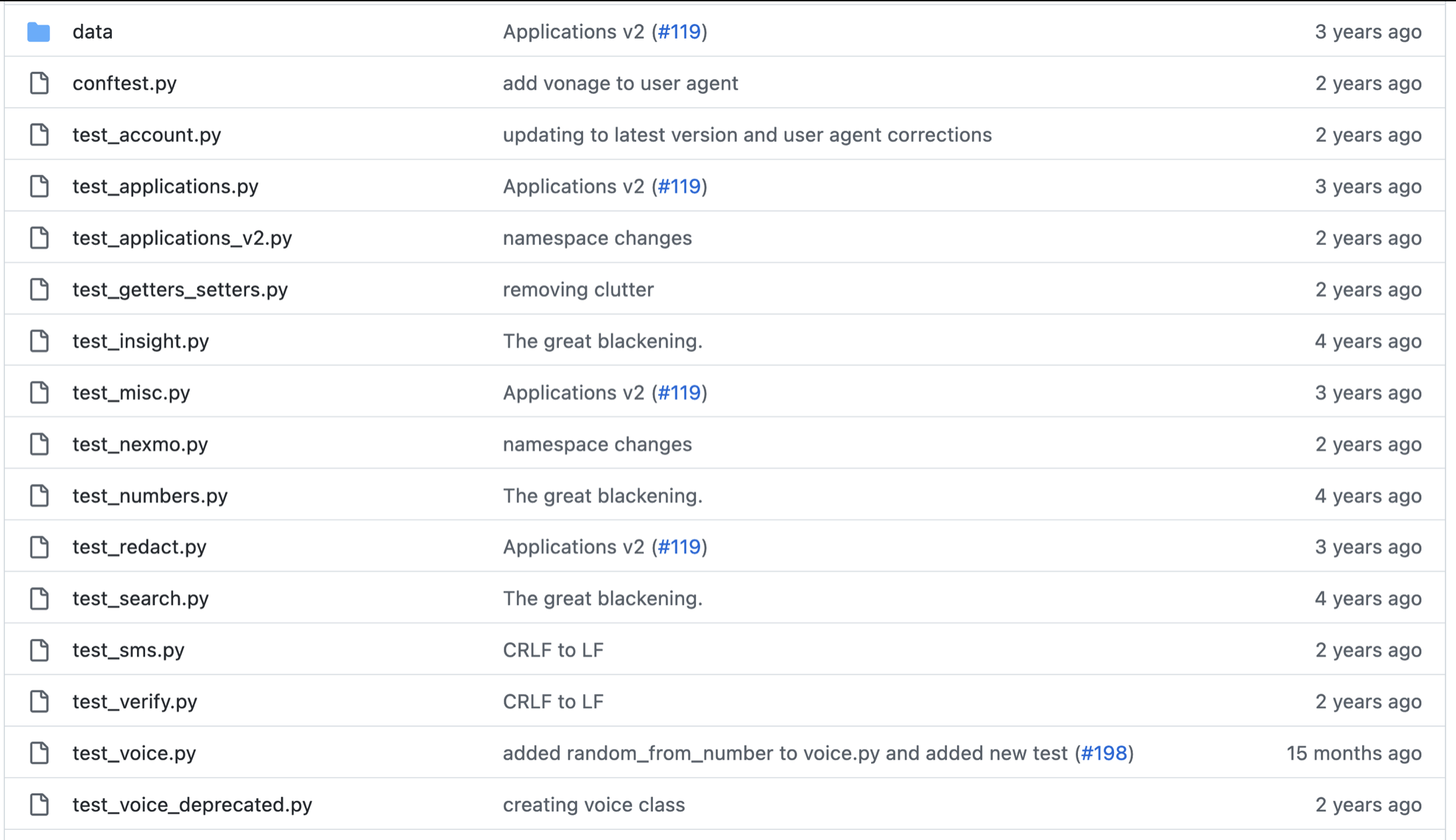Viewport: 1456px width, 840px height.
Task: Click the data folder icon
Action: [39, 31]
